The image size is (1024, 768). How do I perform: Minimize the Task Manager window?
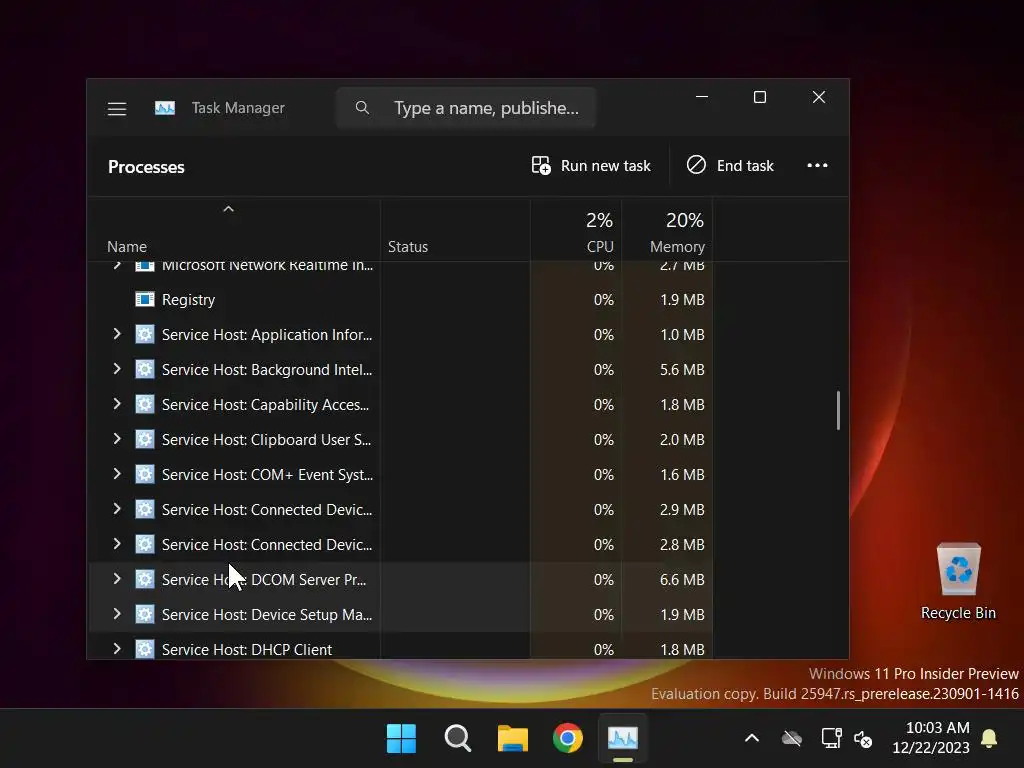pyautogui.click(x=702, y=97)
